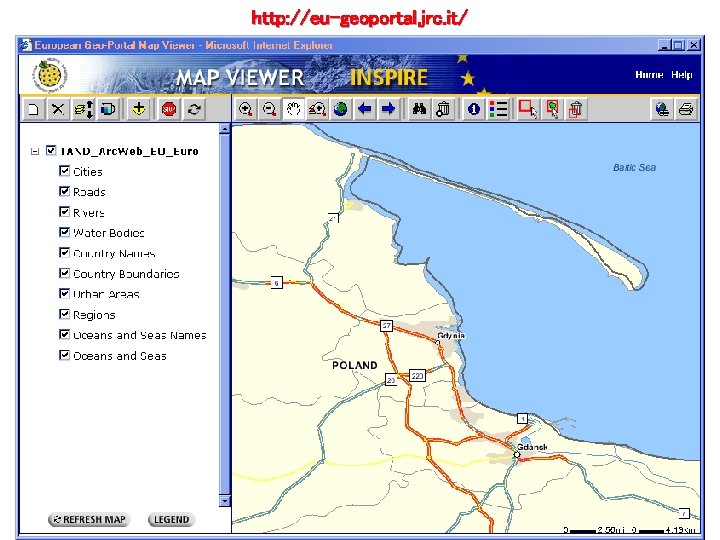Click the X remove layer icon
Screen dimensions: 720x540
(58, 109)
